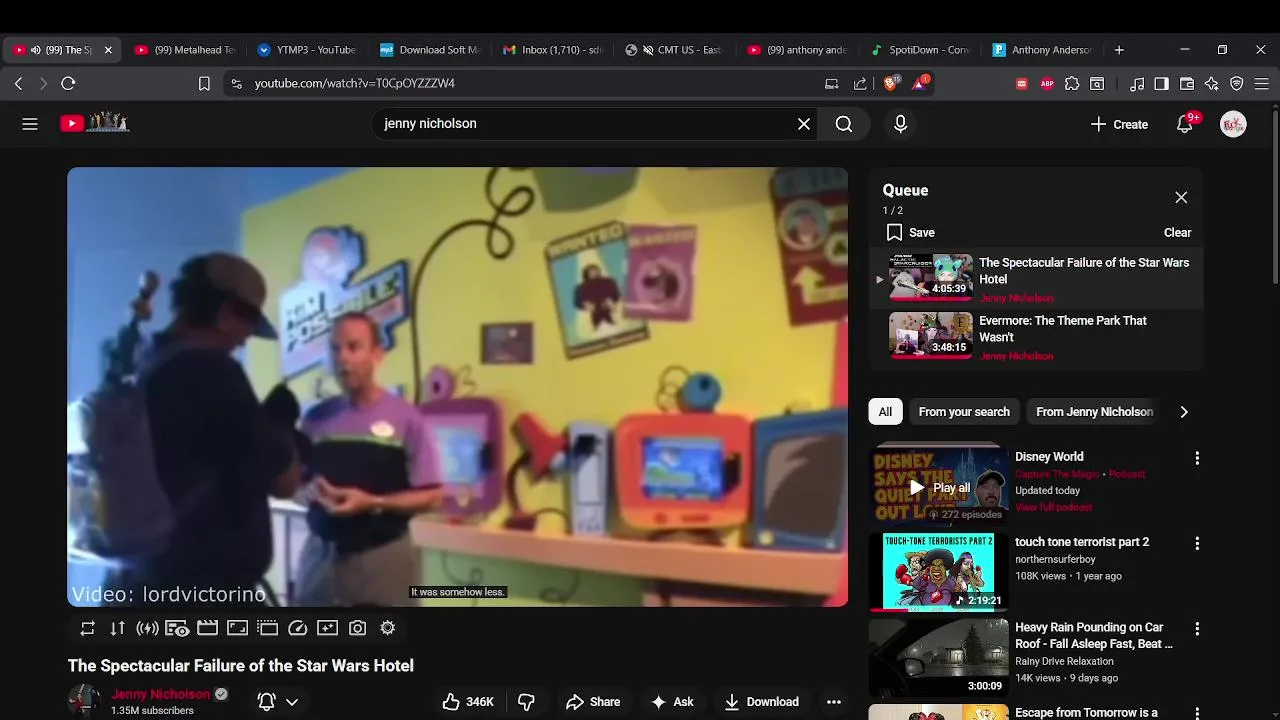The image size is (1280, 720).
Task: Open Brave Rewards triangle icon
Action: pos(920,83)
